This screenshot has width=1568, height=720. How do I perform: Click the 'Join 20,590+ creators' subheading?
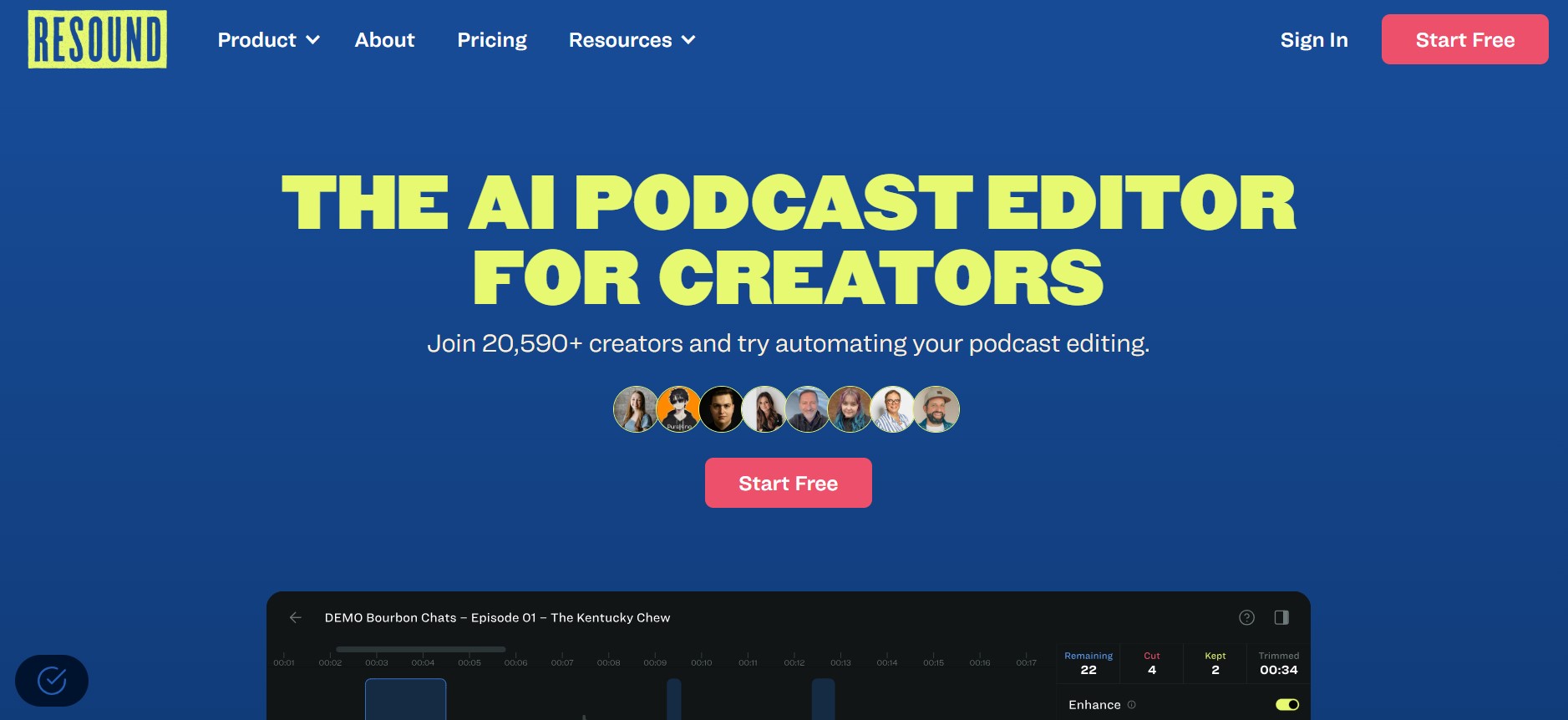point(789,343)
